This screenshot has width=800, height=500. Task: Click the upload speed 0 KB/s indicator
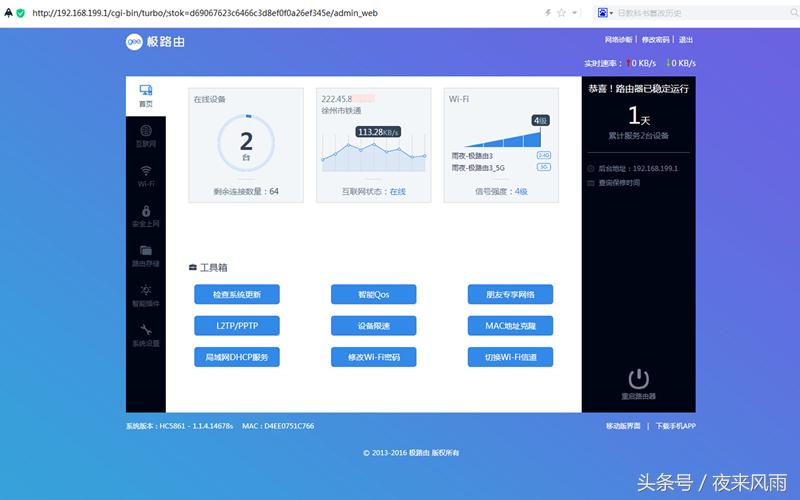pyautogui.click(x=641, y=63)
